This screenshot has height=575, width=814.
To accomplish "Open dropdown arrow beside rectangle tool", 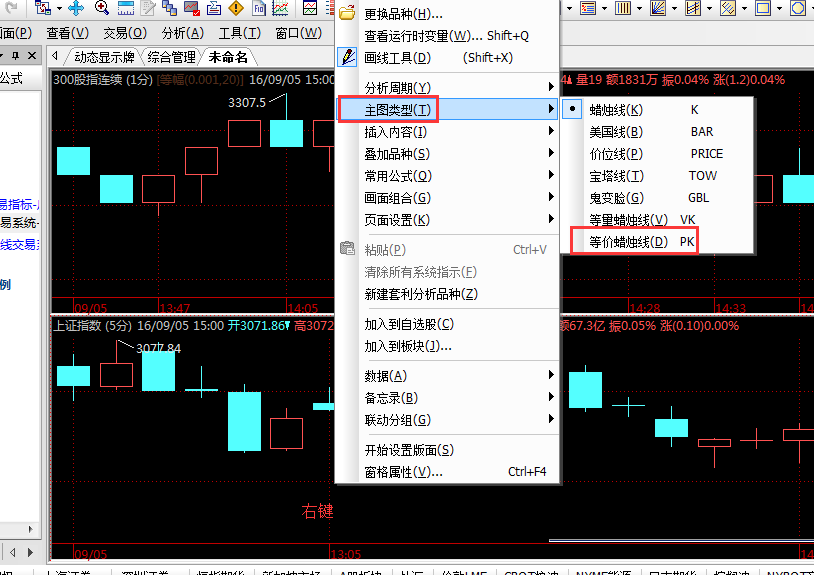I will pyautogui.click(x=779, y=9).
